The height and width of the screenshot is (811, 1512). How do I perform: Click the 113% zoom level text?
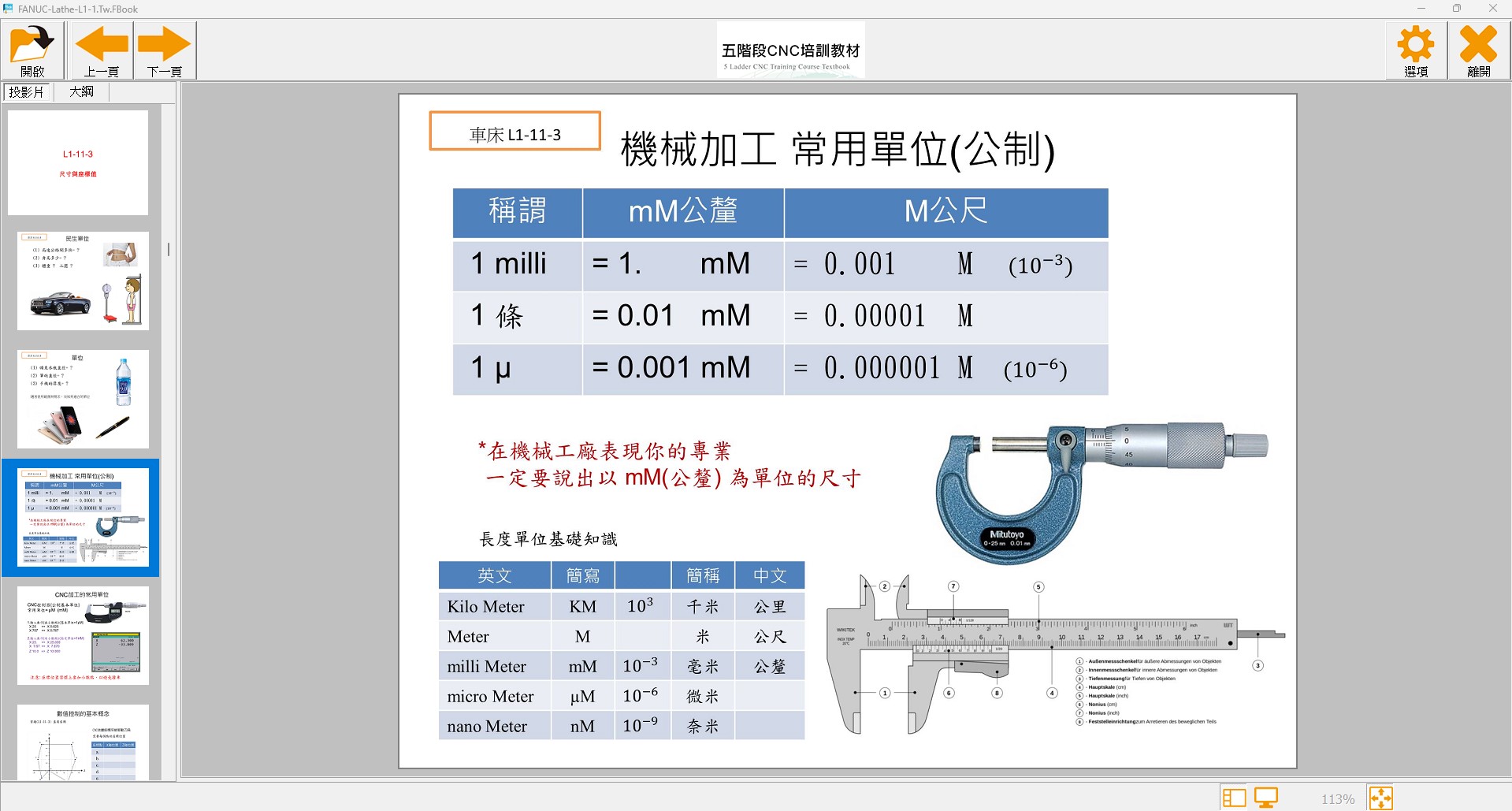point(1338,798)
